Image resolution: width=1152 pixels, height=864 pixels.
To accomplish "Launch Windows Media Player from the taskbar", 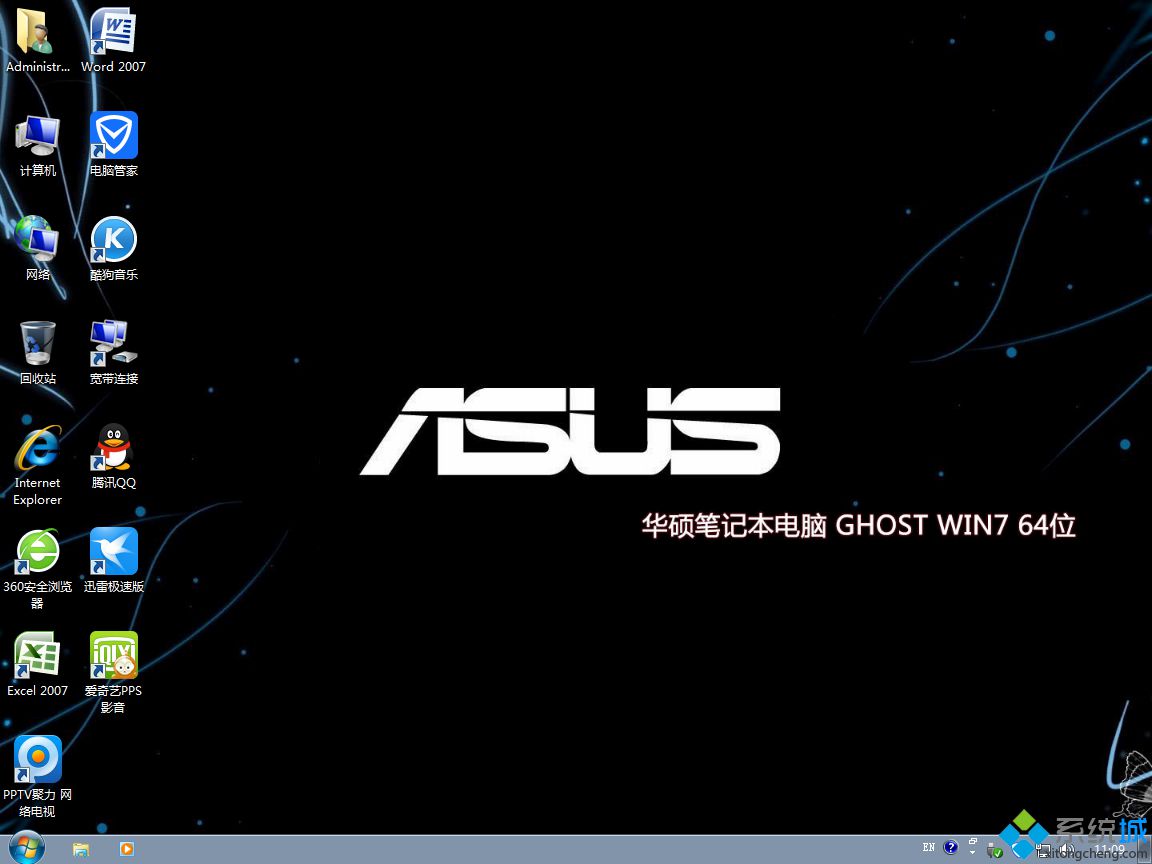I will (126, 849).
